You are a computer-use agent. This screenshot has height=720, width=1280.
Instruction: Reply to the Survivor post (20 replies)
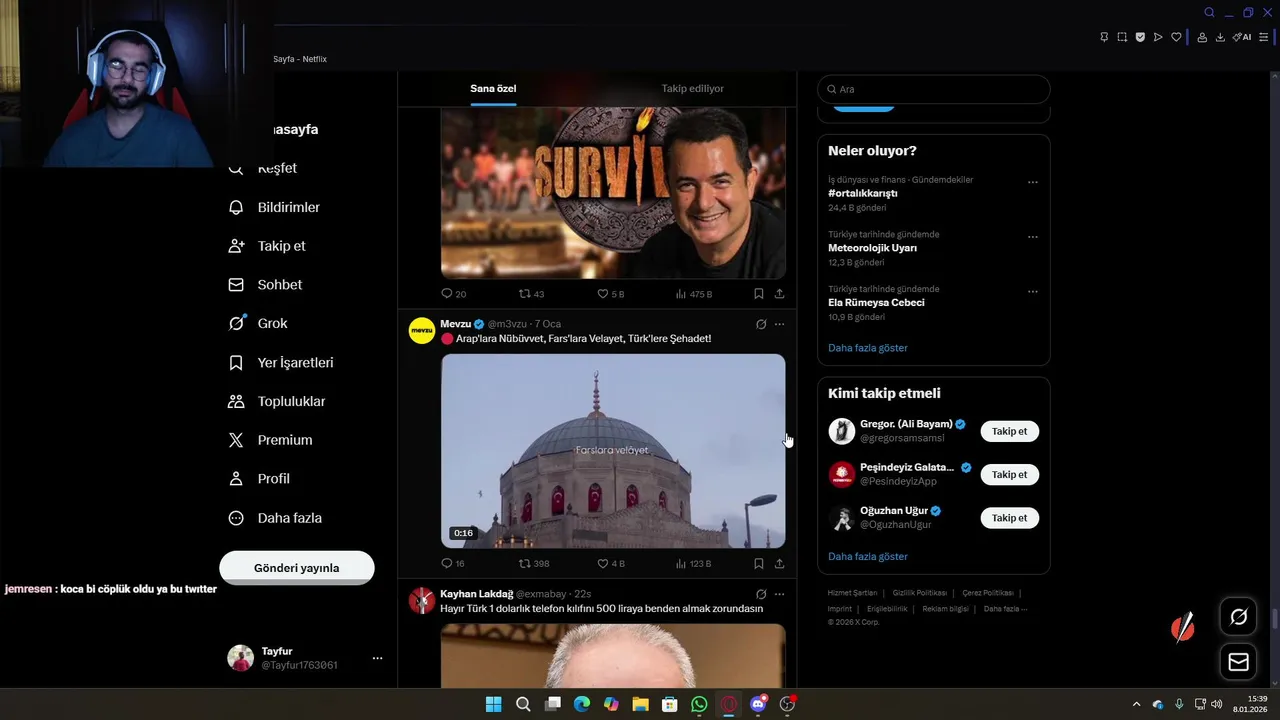454,294
